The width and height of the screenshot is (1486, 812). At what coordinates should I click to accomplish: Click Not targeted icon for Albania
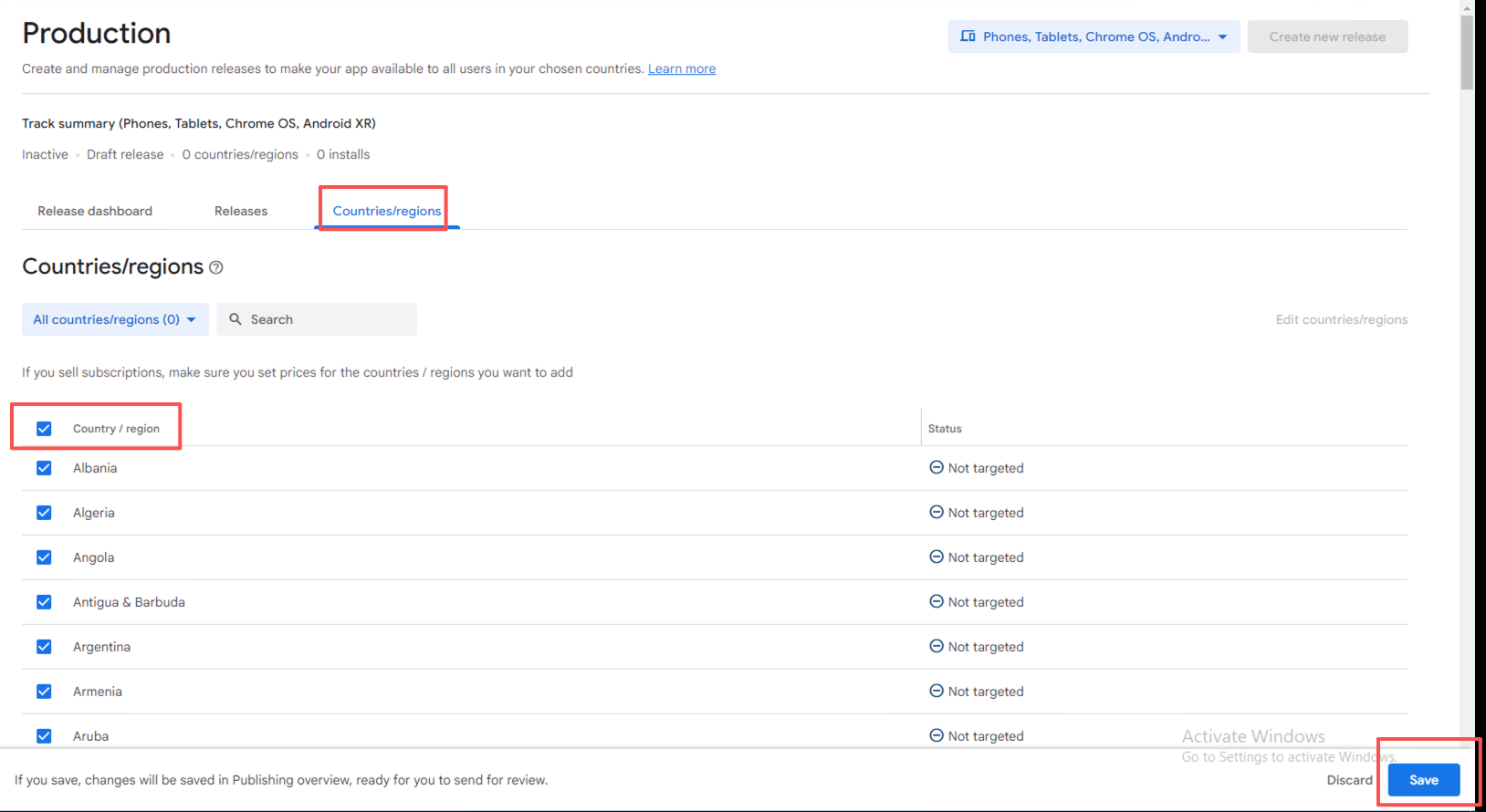936,467
